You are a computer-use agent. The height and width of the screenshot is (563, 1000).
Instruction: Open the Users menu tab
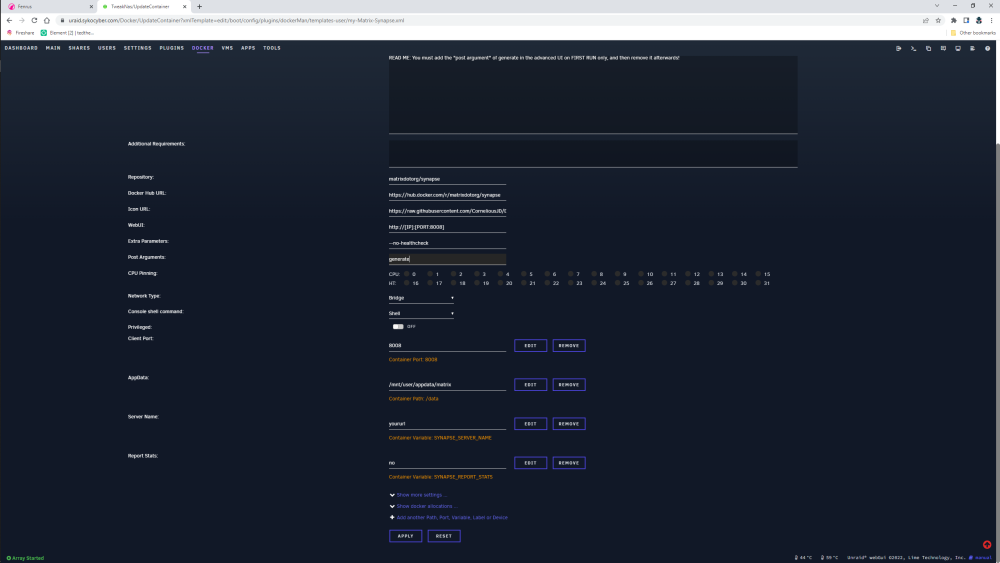(107, 48)
